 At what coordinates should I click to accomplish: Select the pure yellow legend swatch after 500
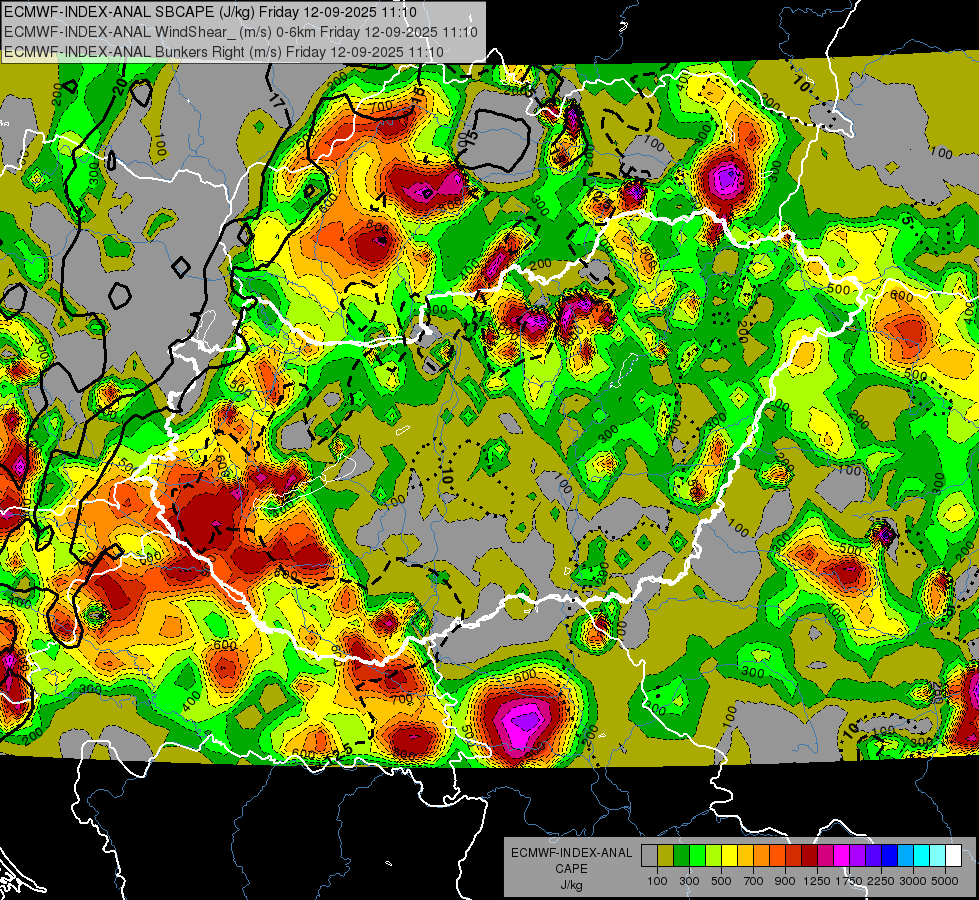[729, 856]
